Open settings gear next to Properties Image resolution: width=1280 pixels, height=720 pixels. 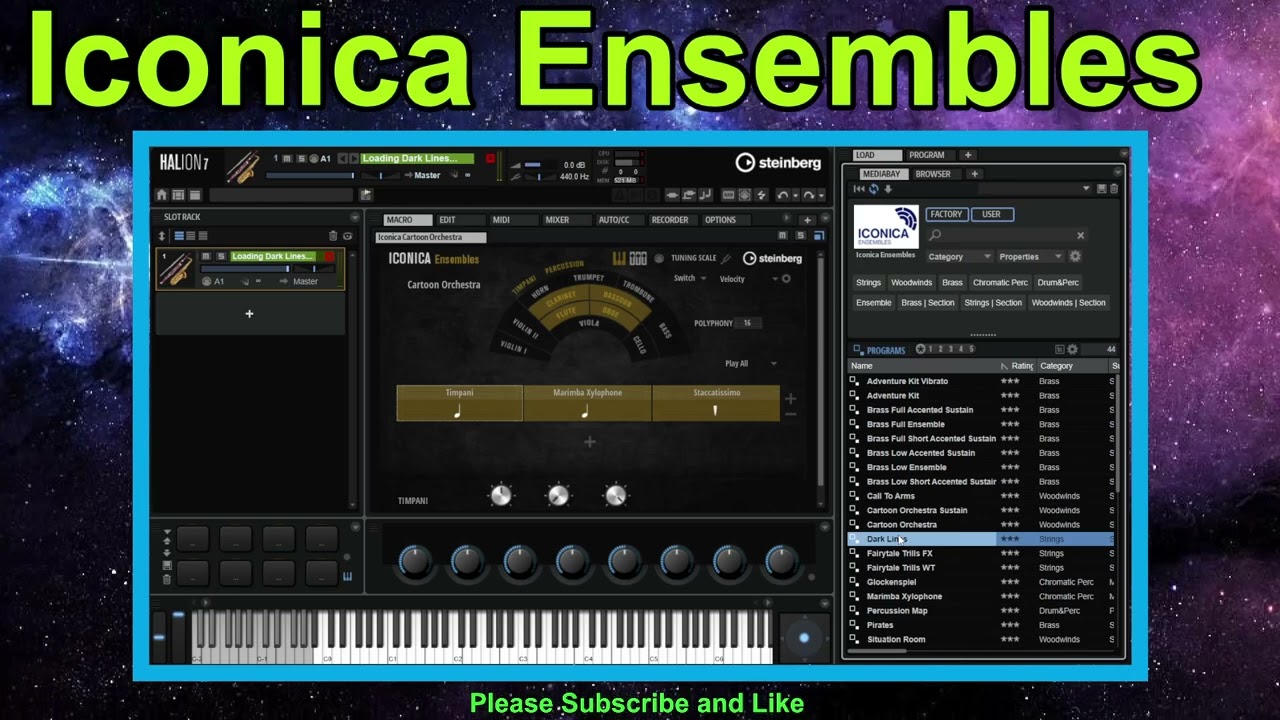click(x=1075, y=256)
